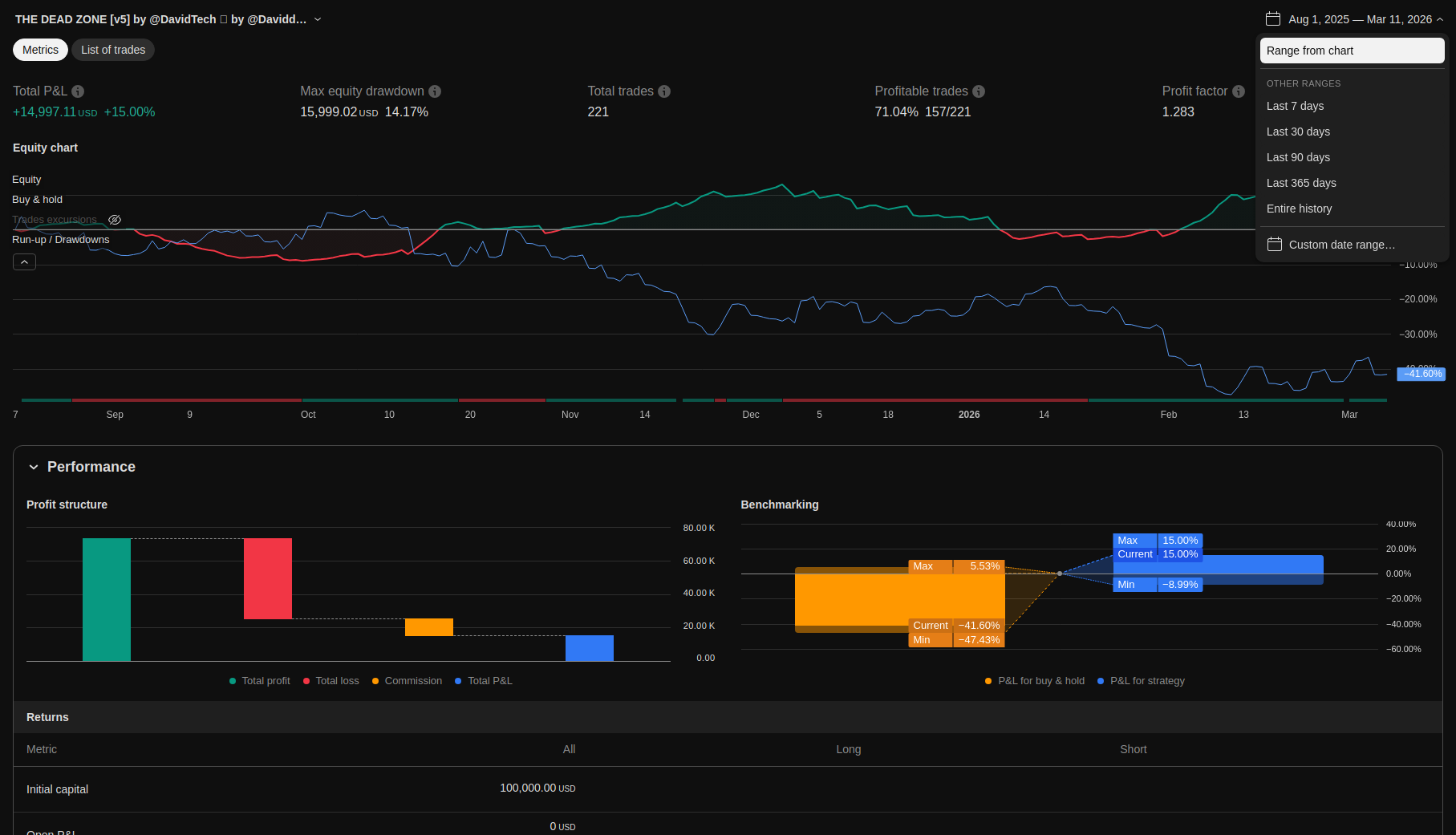
Task: Click info icon next to Total trades
Action: [664, 91]
